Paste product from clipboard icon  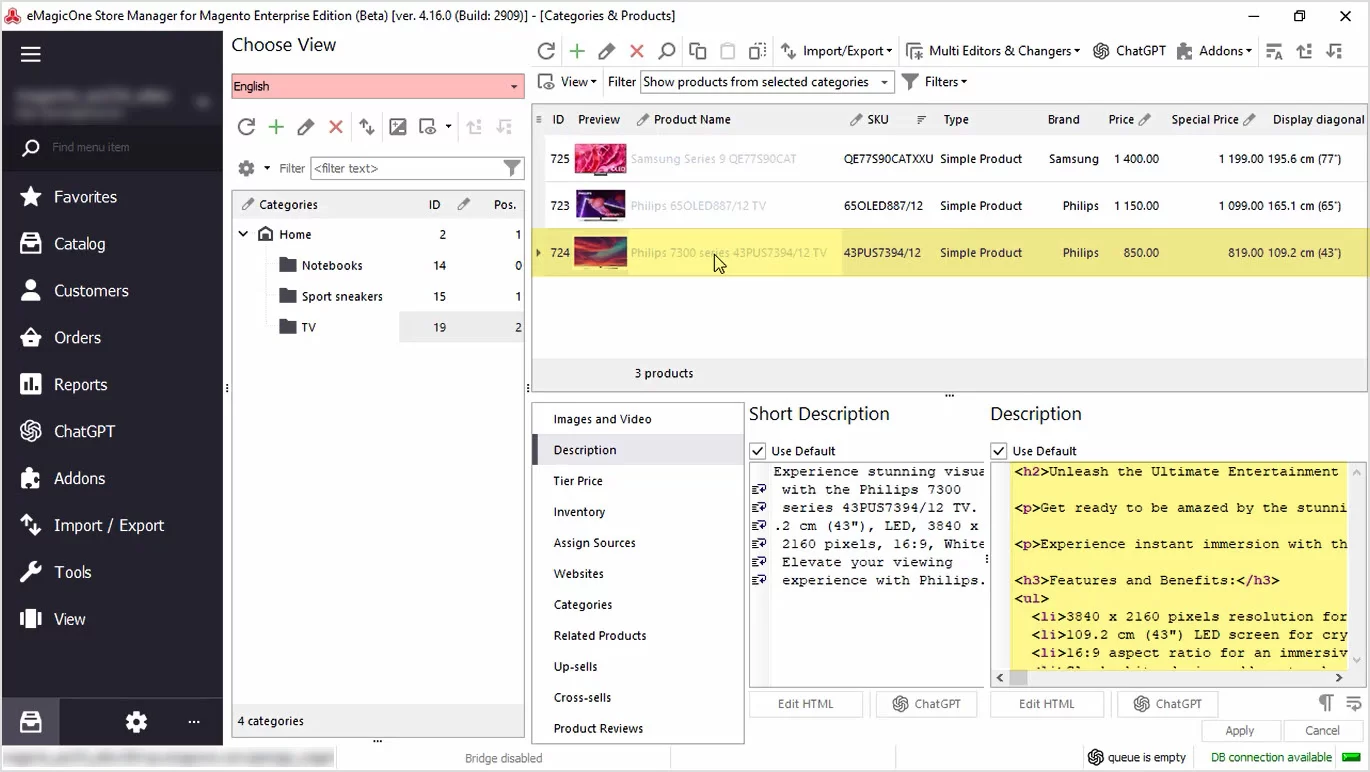728,51
